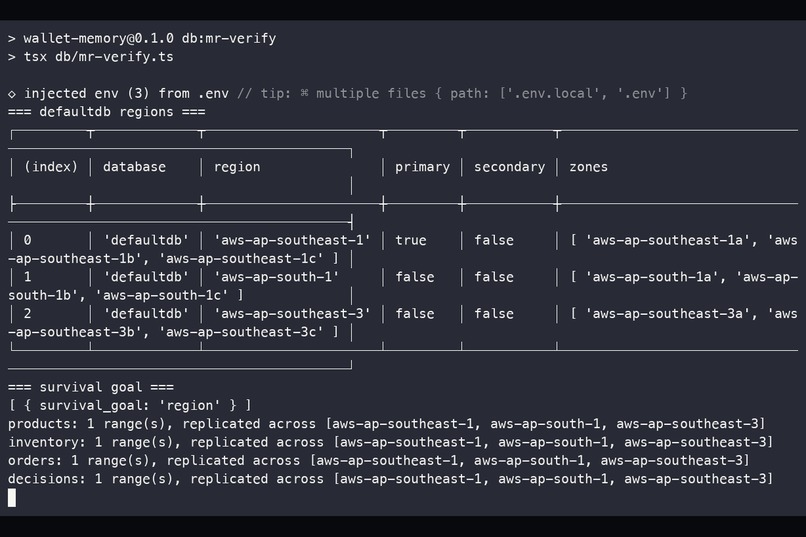Click the 'inventory: 1 range(s)' line
806x537 pixels.
391,442
